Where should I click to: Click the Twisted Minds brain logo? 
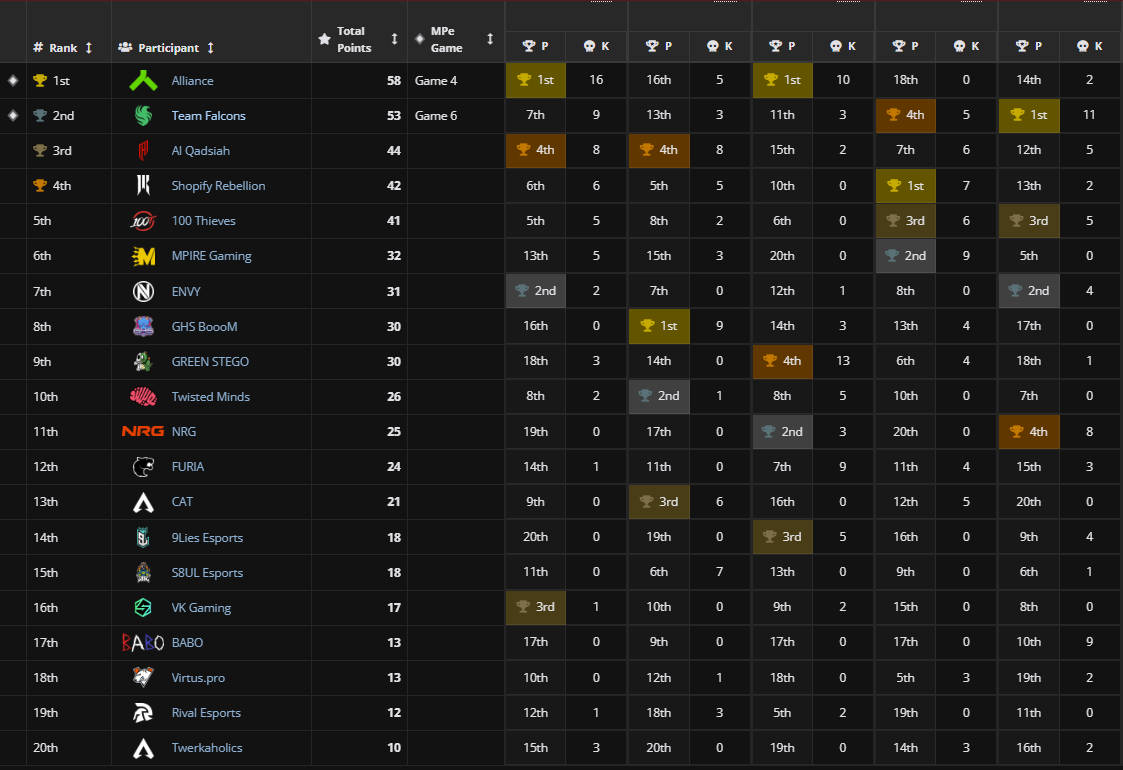coord(143,396)
